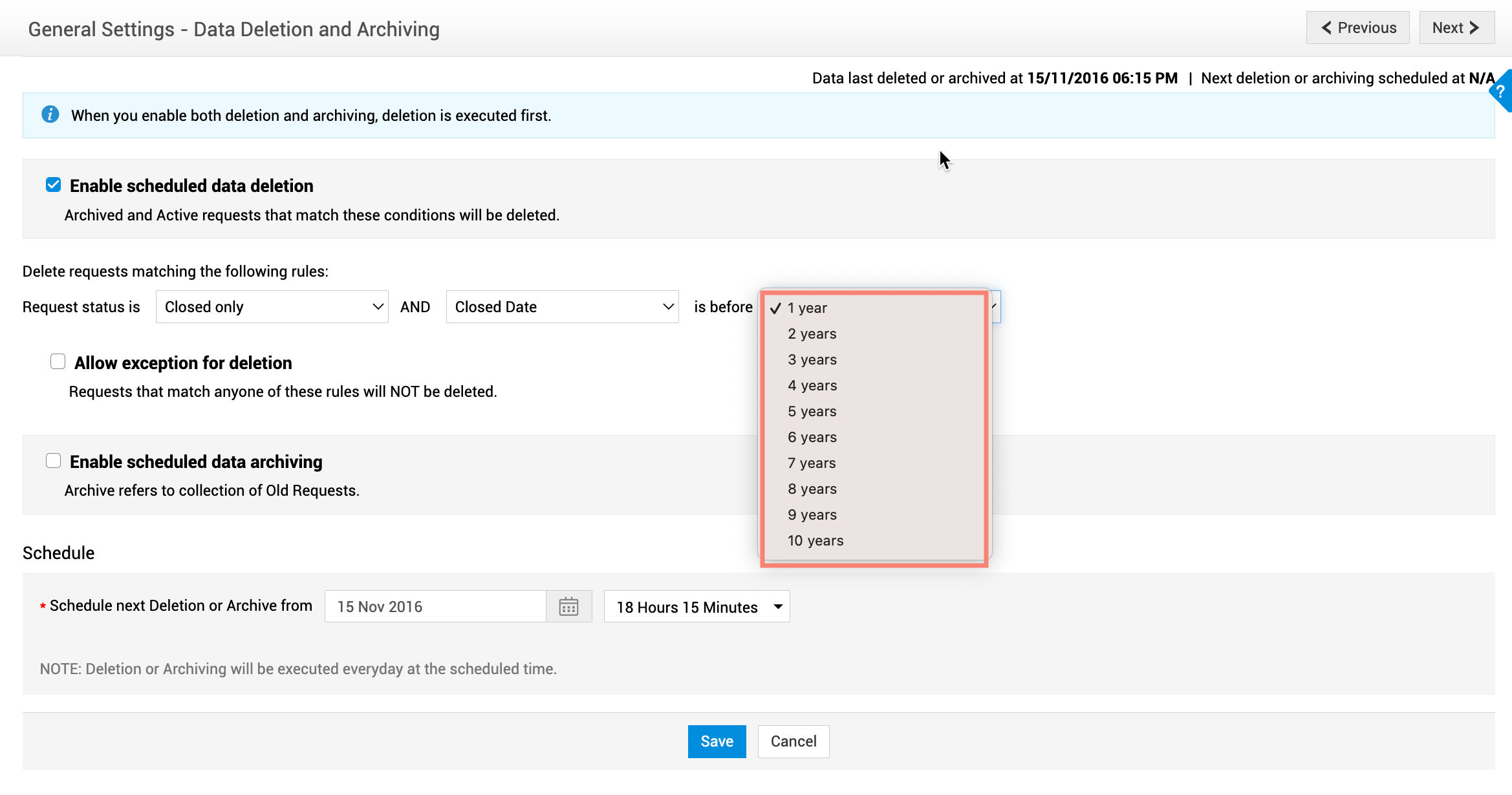This screenshot has width=1512, height=795.
Task: Check Allow exception for deletion
Action: click(x=58, y=361)
